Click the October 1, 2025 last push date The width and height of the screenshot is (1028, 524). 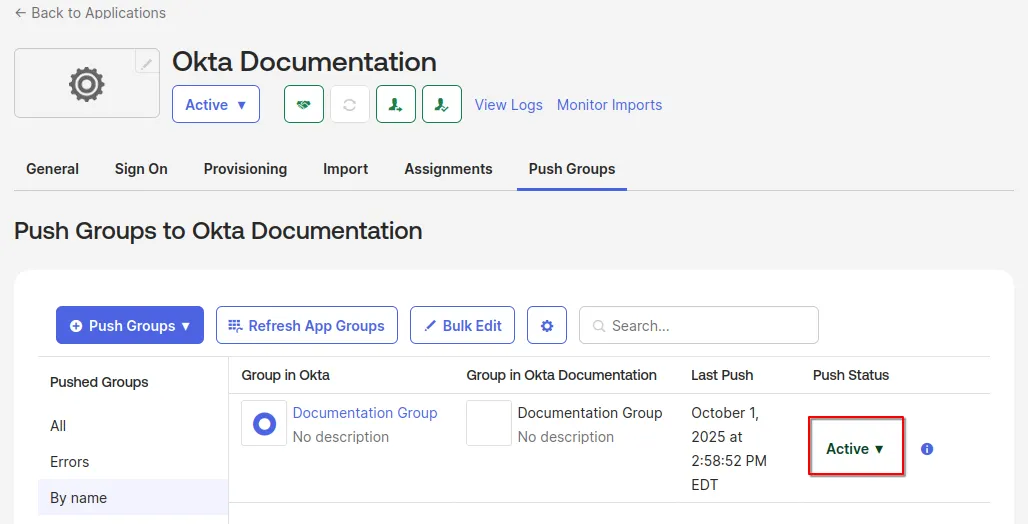click(729, 449)
